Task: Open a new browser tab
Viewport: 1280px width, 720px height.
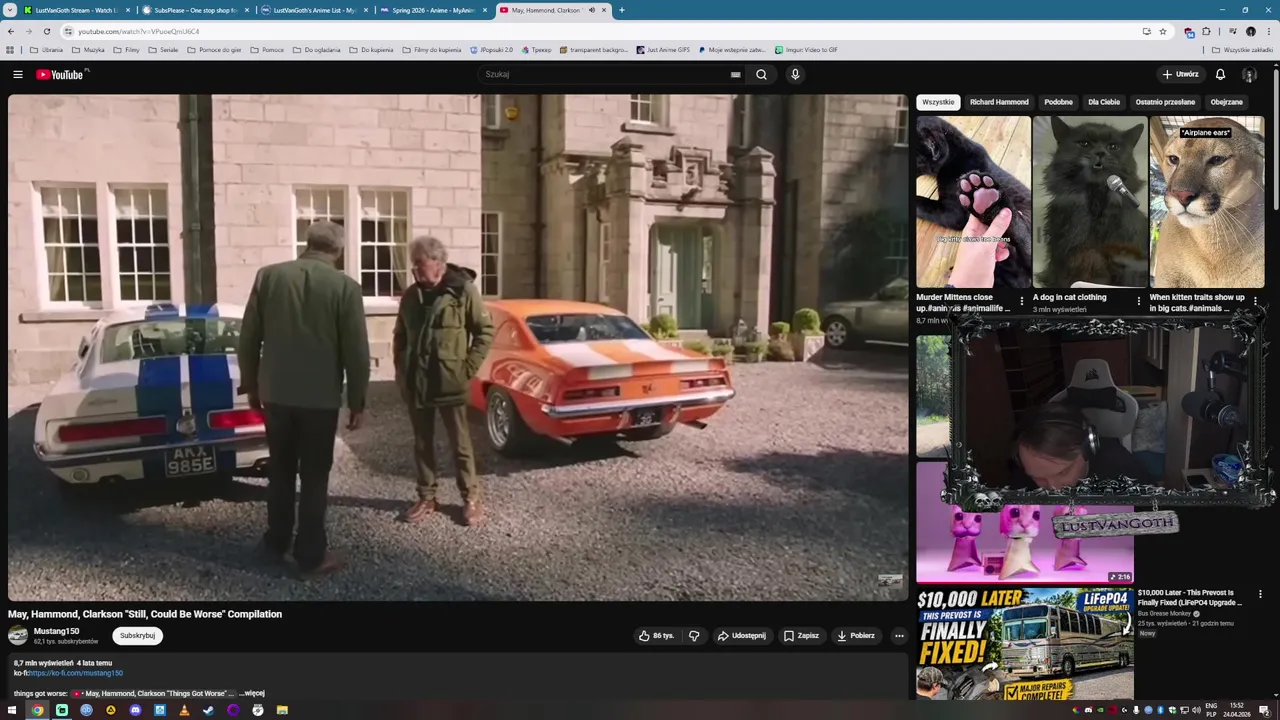Action: click(621, 10)
